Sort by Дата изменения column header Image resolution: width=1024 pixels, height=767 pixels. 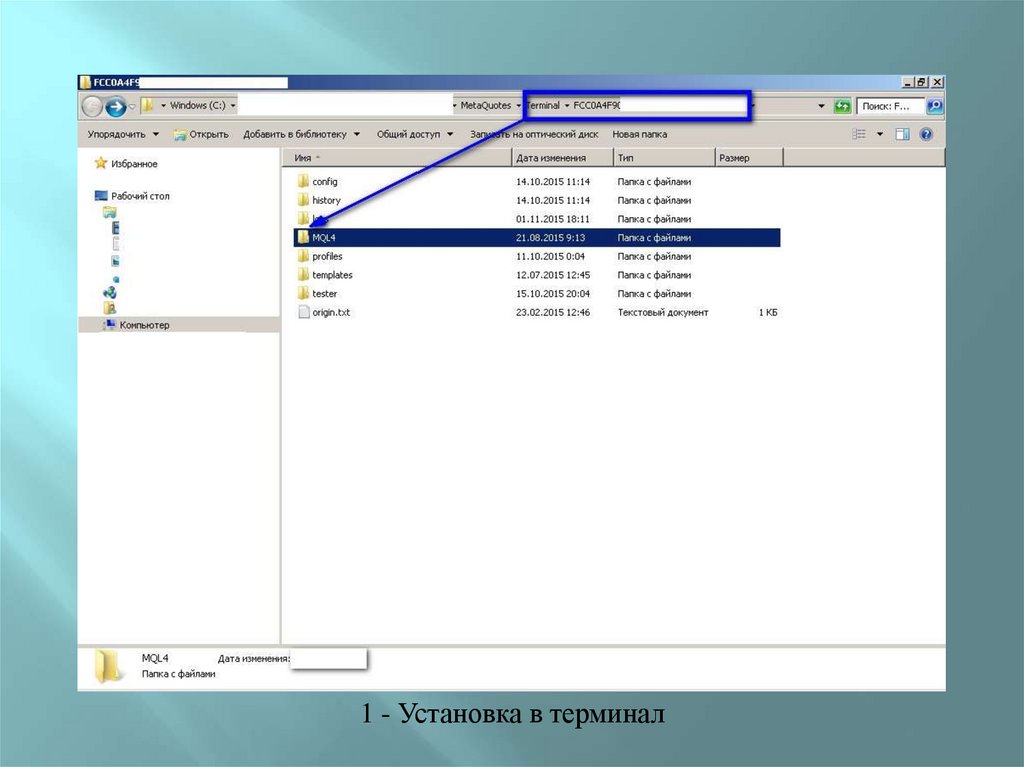pyautogui.click(x=562, y=157)
